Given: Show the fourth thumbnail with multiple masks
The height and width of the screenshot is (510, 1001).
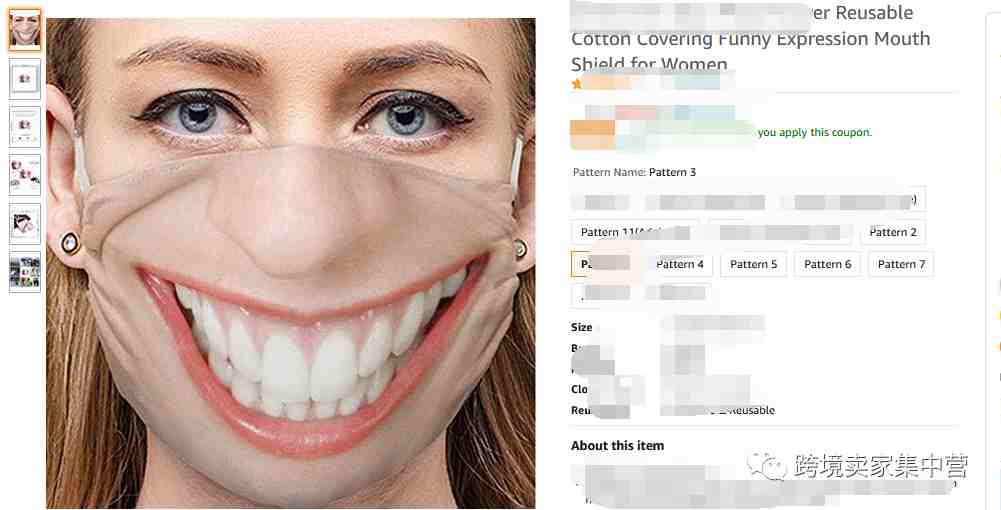Looking at the screenshot, I should click(25, 175).
